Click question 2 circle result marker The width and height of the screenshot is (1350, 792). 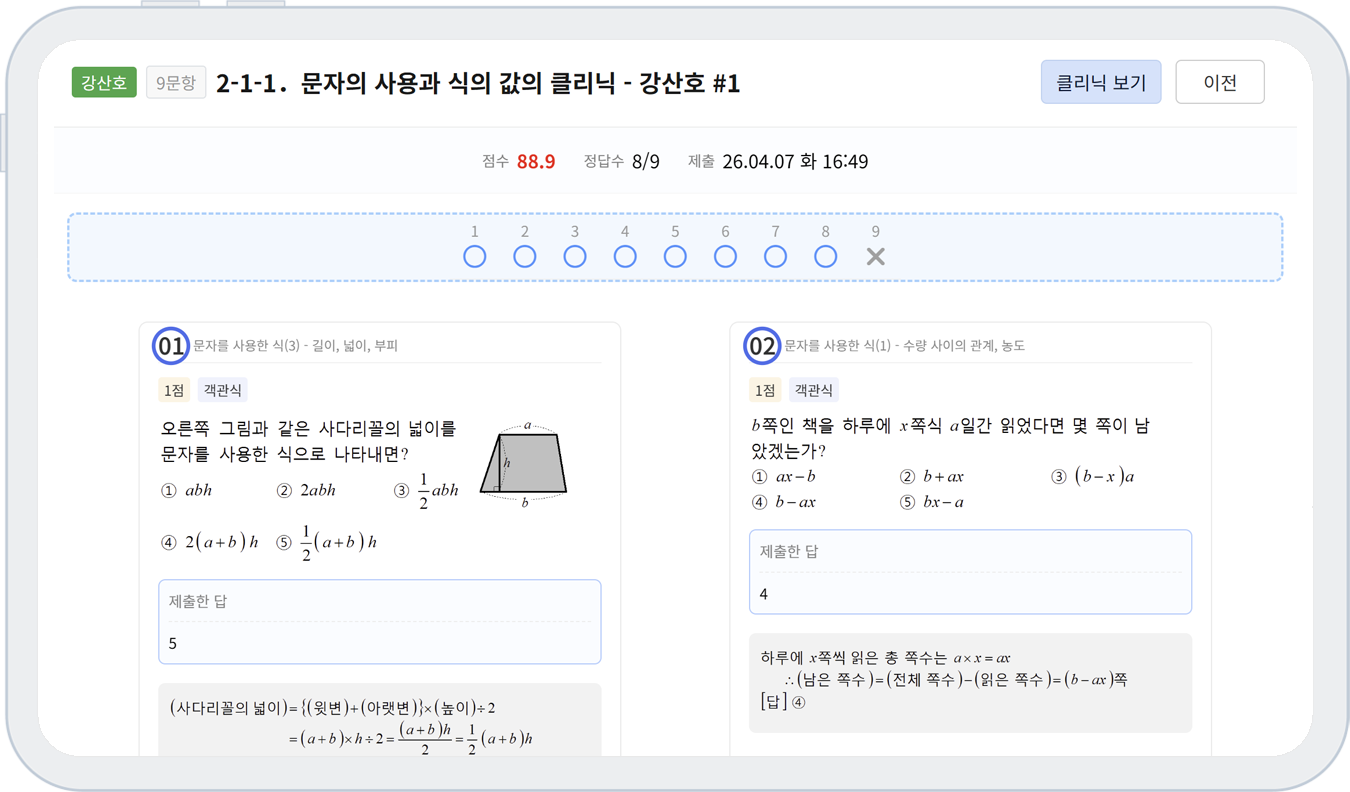tap(525, 256)
